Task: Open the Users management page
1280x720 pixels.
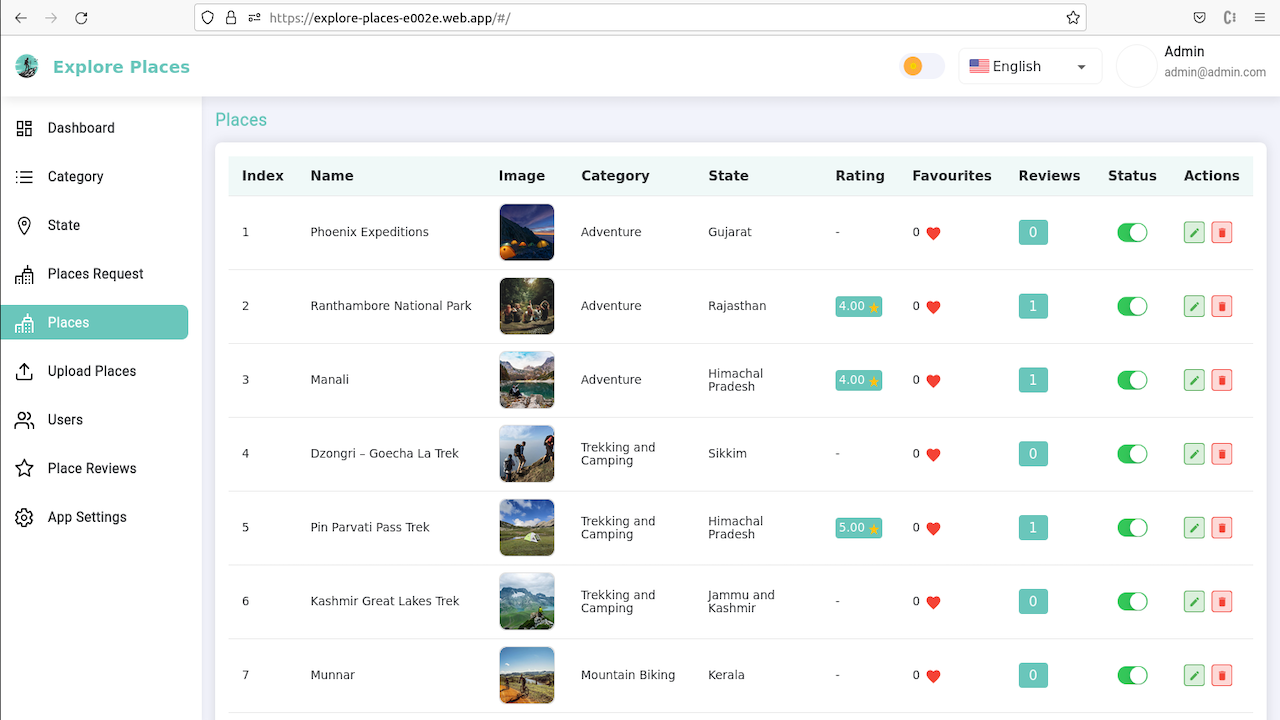Action: [66, 420]
